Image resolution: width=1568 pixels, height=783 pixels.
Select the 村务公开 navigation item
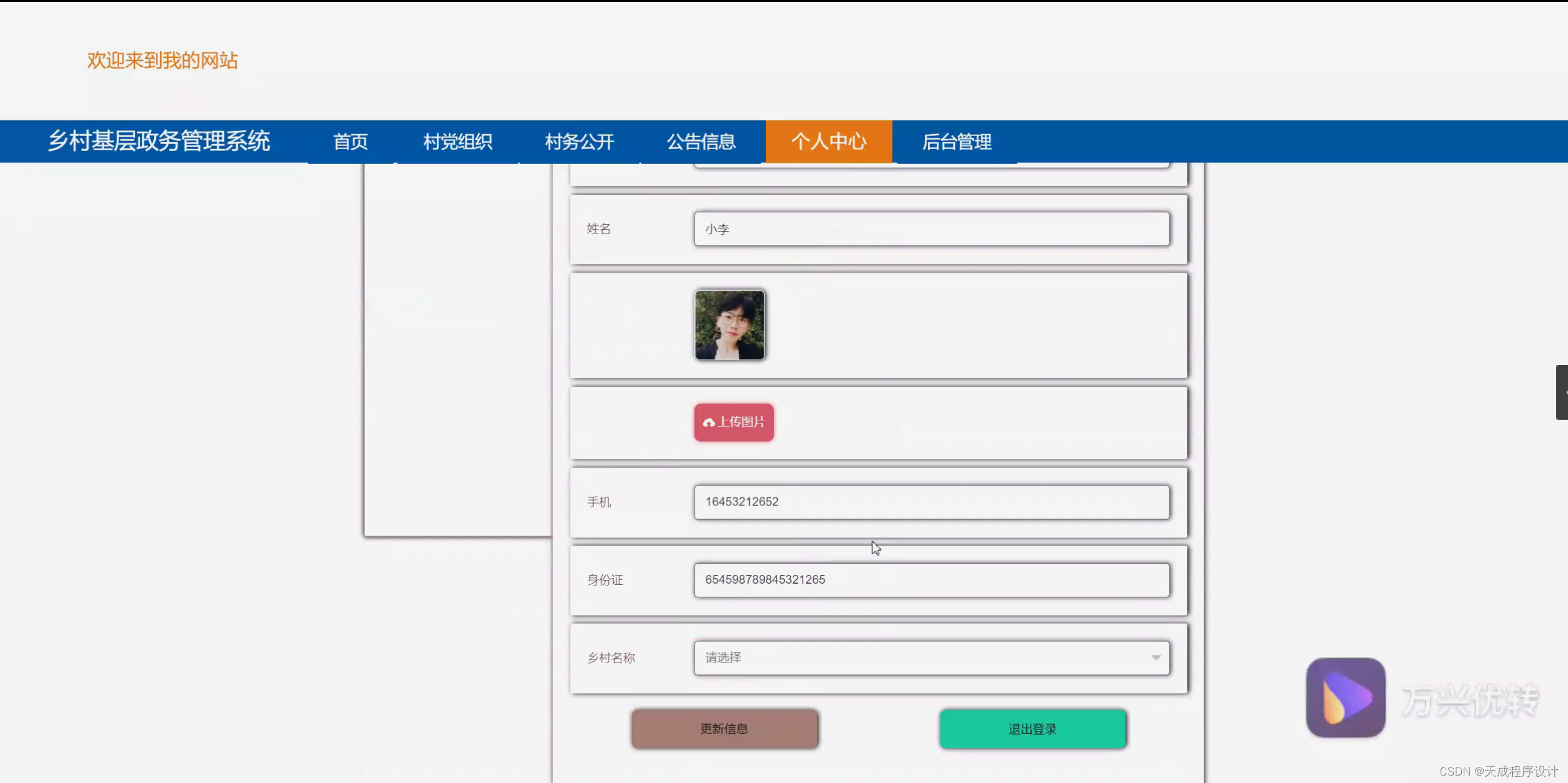[579, 142]
